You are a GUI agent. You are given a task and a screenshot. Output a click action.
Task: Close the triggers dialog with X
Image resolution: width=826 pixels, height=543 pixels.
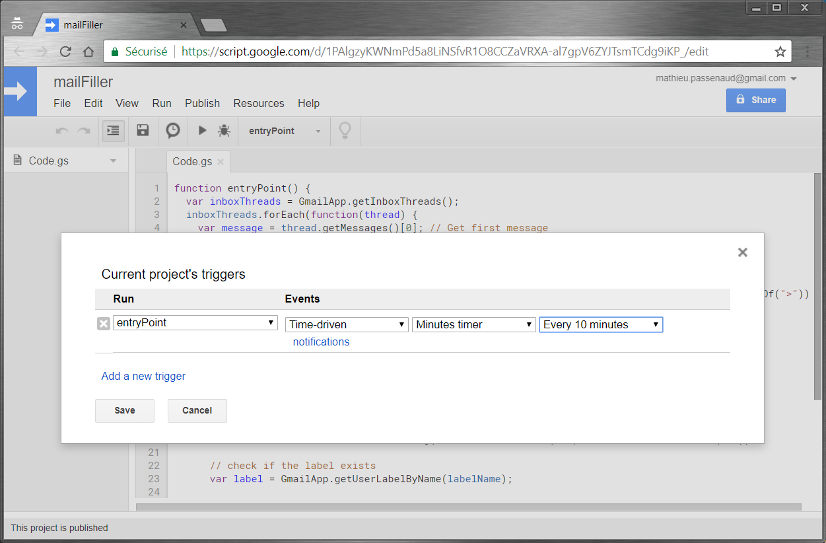click(x=742, y=252)
